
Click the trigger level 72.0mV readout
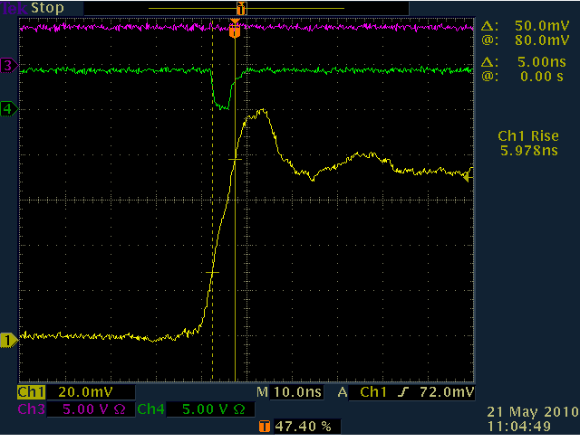coord(447,392)
